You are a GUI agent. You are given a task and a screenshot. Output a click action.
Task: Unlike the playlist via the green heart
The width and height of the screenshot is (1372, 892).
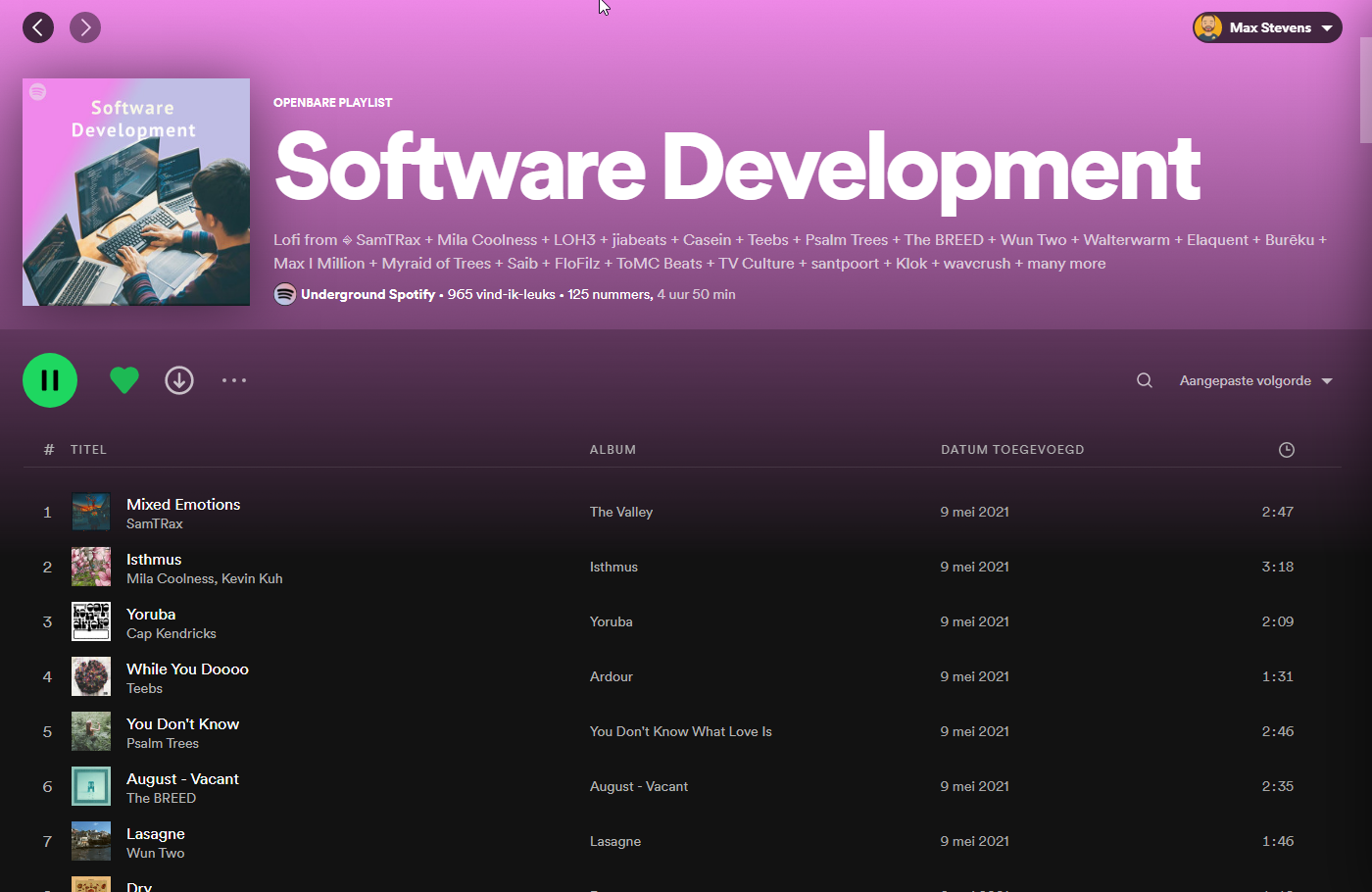pos(124,380)
